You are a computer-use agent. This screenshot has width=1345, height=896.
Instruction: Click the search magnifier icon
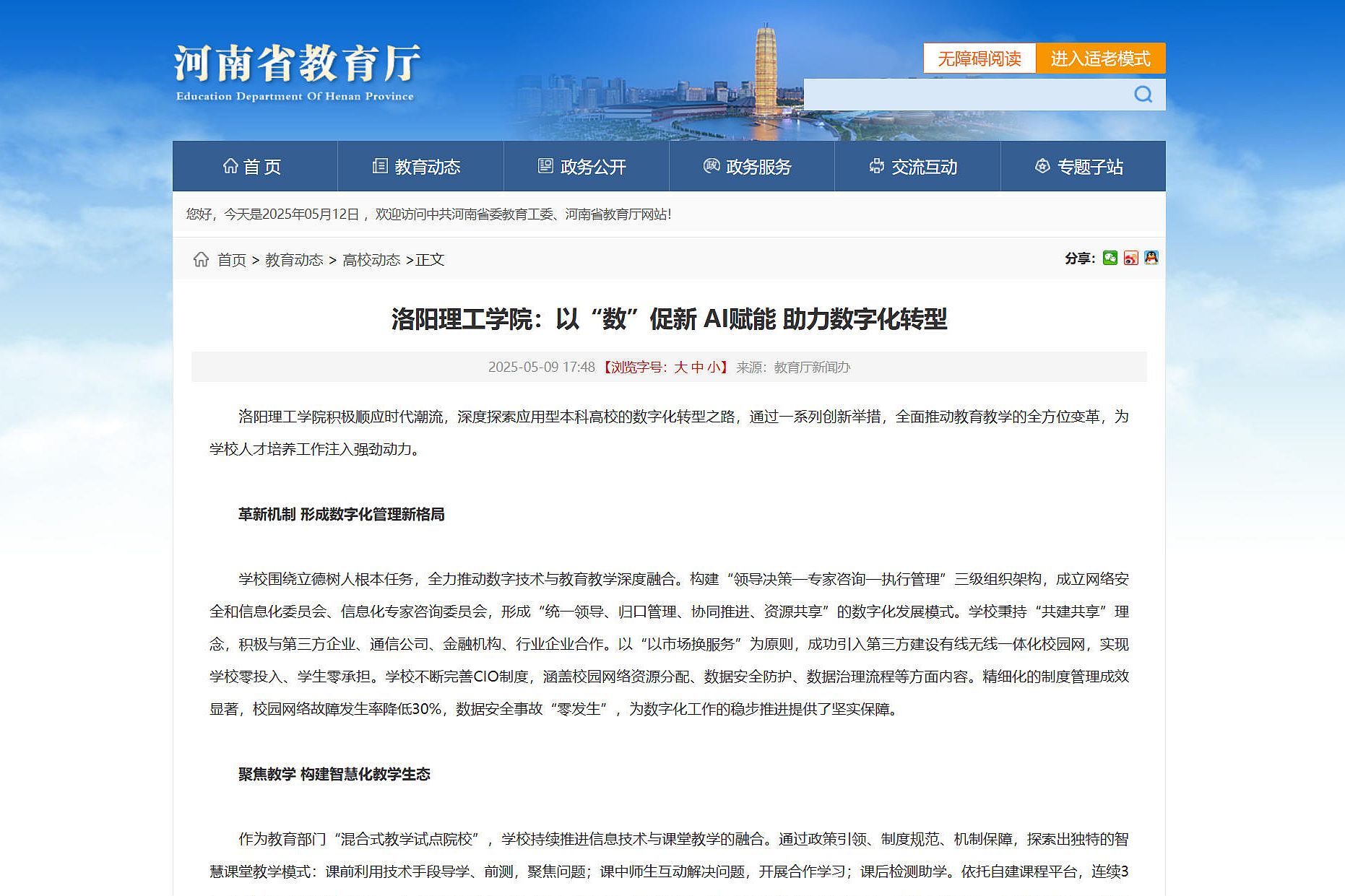coord(1143,95)
